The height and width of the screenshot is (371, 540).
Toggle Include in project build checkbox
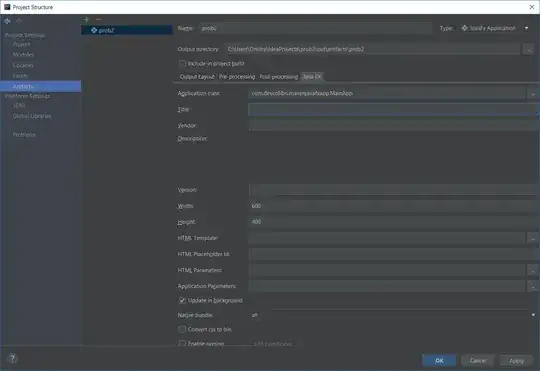(182, 63)
